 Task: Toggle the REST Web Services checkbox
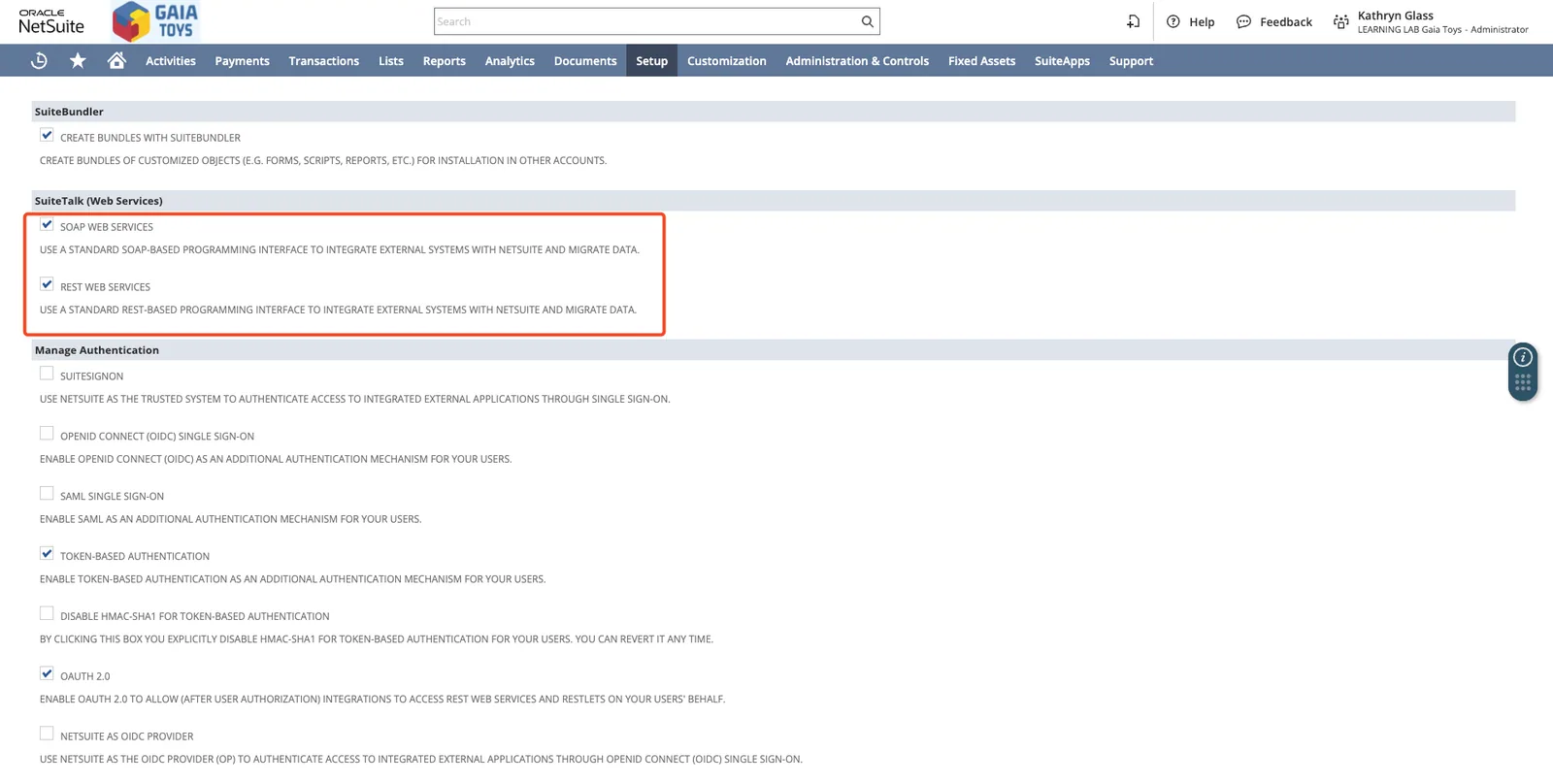click(x=47, y=284)
